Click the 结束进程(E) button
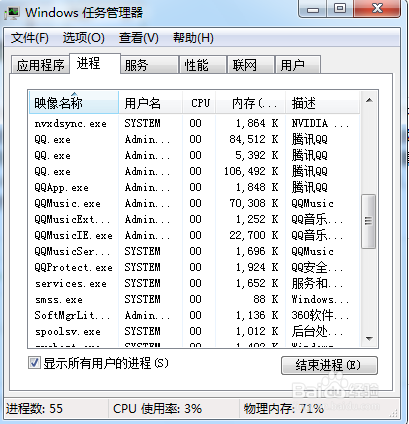Screen dimensions: 409x424 tap(329, 365)
